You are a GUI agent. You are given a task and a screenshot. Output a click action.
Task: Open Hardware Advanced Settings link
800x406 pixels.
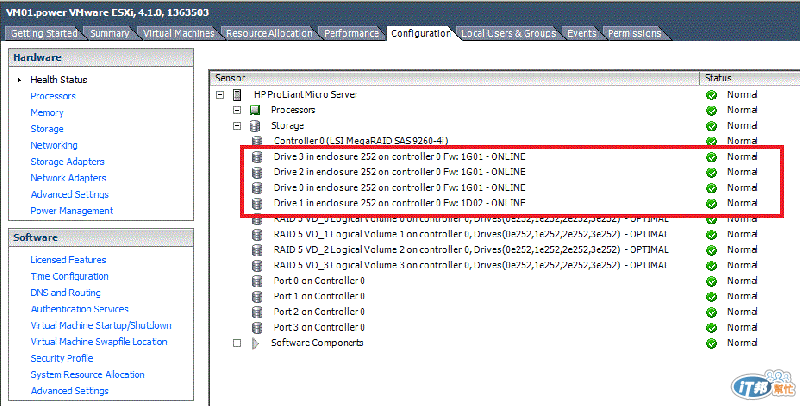coord(69,194)
